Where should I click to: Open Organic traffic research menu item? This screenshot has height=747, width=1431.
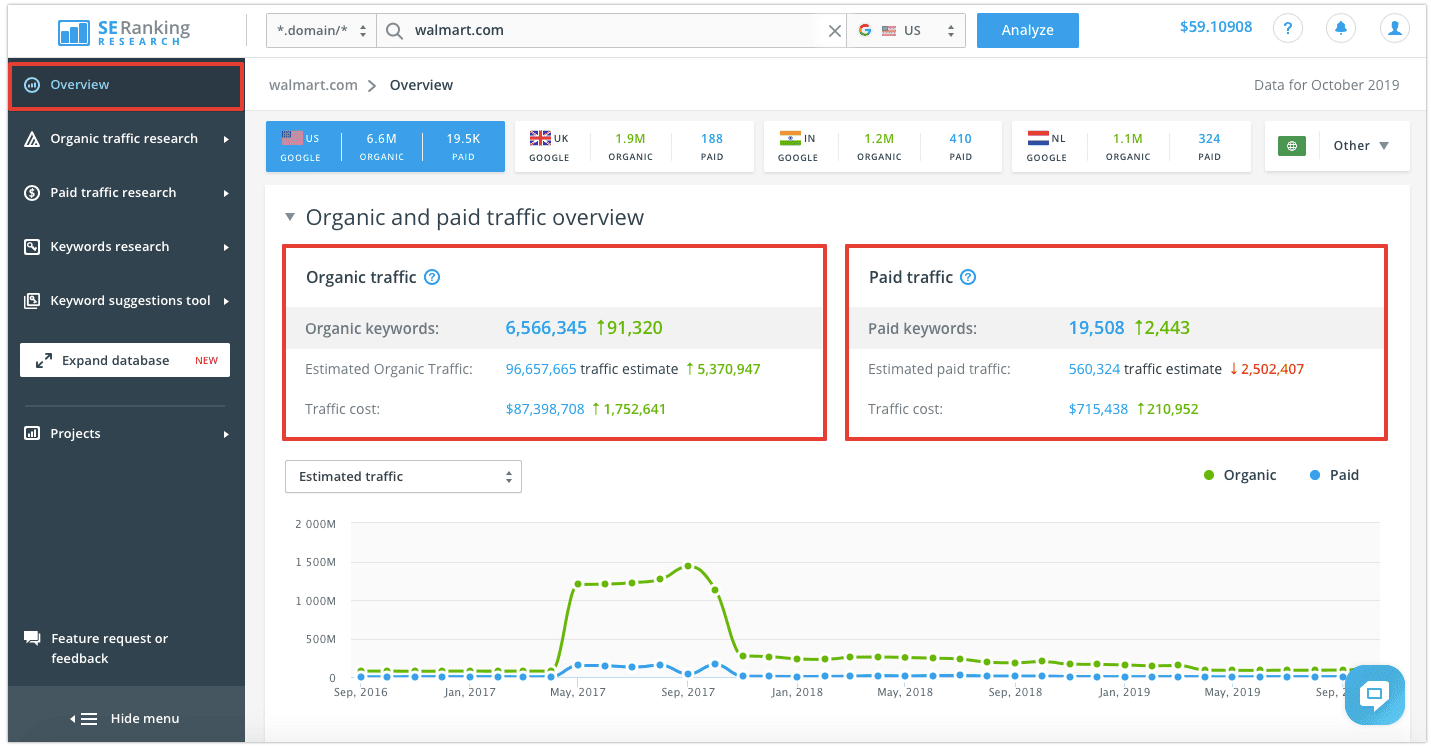coord(126,139)
